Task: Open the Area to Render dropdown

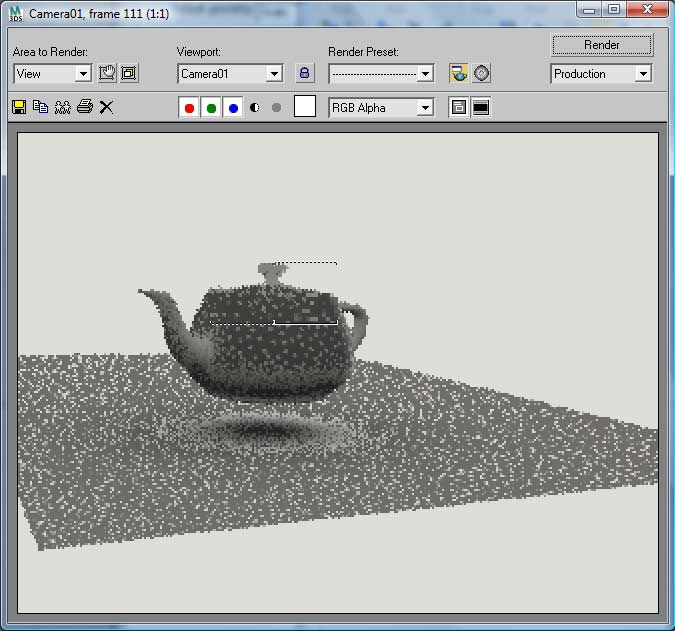Action: [53, 74]
